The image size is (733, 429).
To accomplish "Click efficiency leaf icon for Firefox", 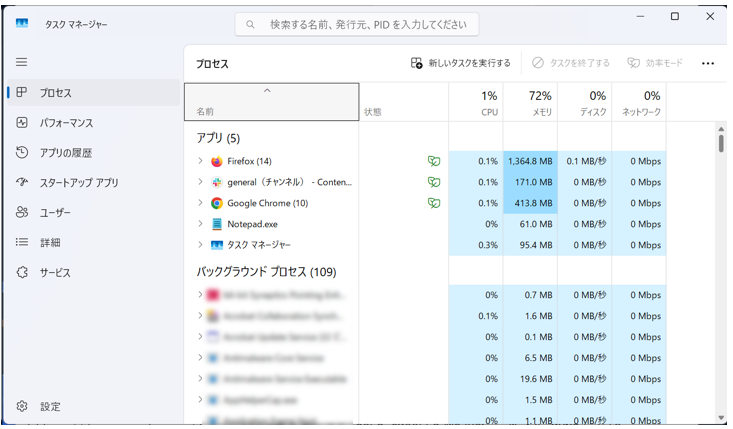I will coord(434,161).
